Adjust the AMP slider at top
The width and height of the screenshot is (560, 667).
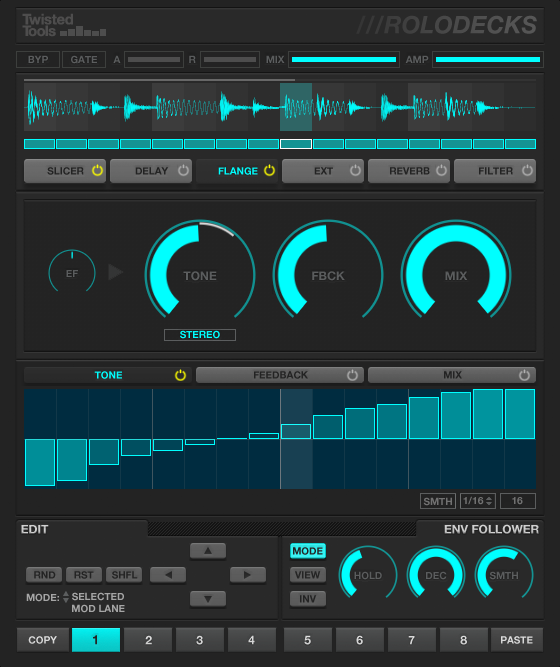(x=488, y=60)
